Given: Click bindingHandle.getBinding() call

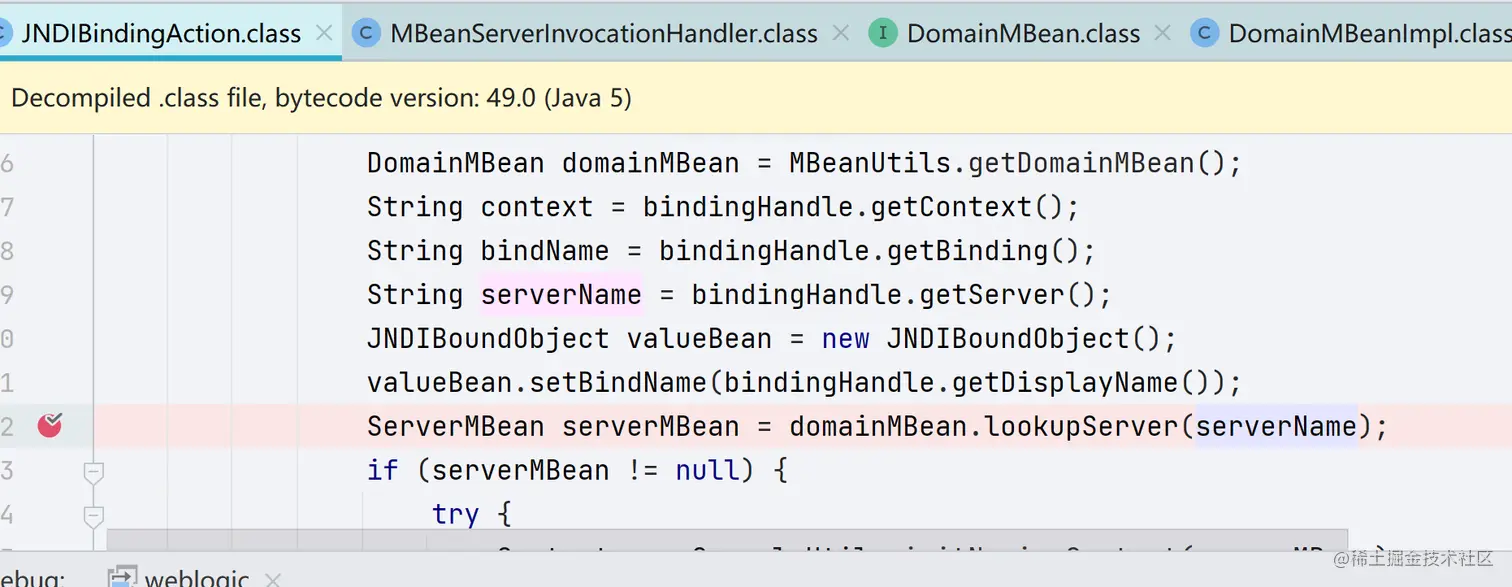Looking at the screenshot, I should coord(868,251).
